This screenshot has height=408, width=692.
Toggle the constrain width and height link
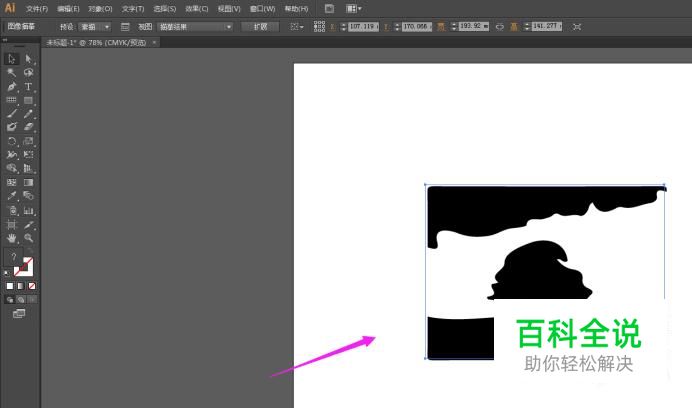[499, 26]
